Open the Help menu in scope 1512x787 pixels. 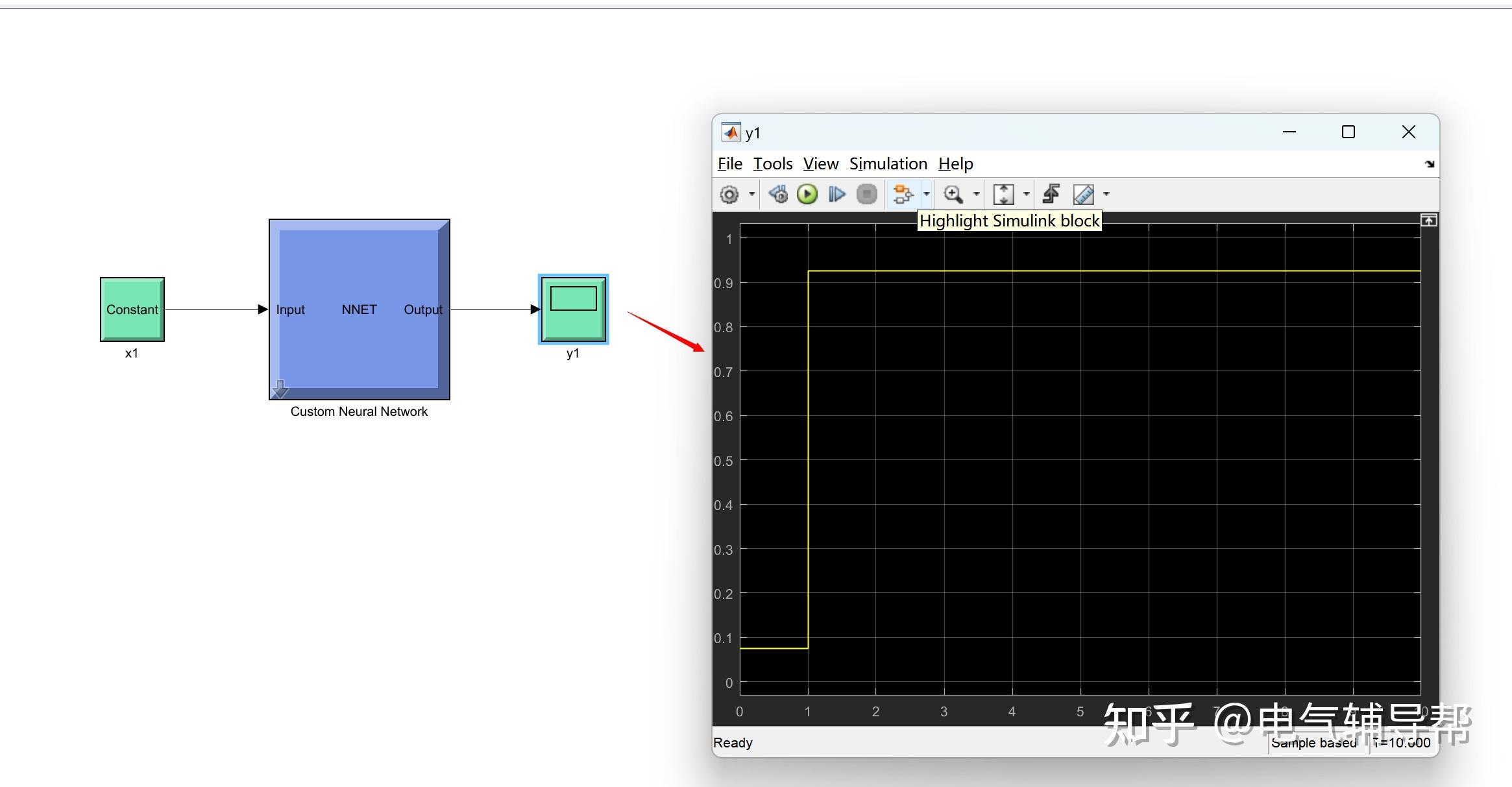(956, 163)
